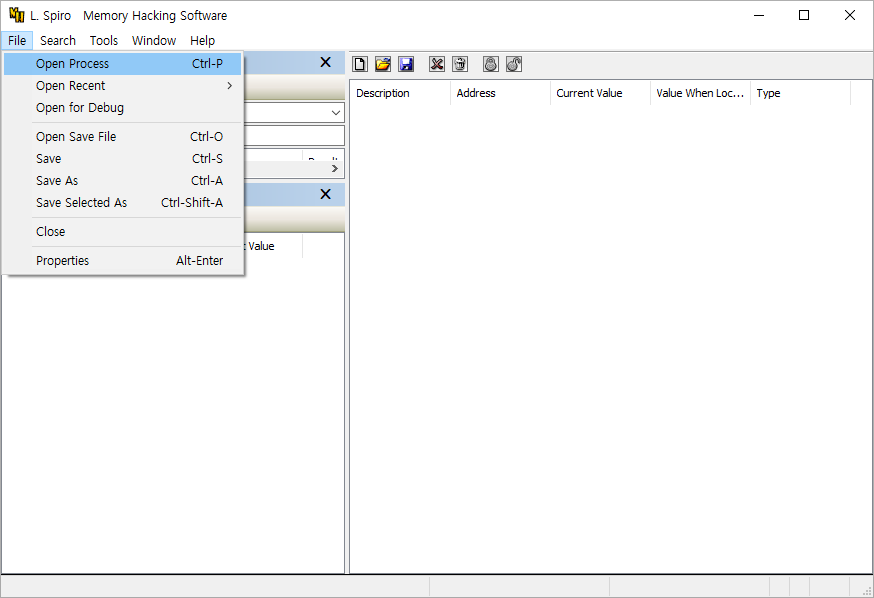Click the application logo icon in title bar
The height and width of the screenshot is (598, 874).
click(x=17, y=15)
